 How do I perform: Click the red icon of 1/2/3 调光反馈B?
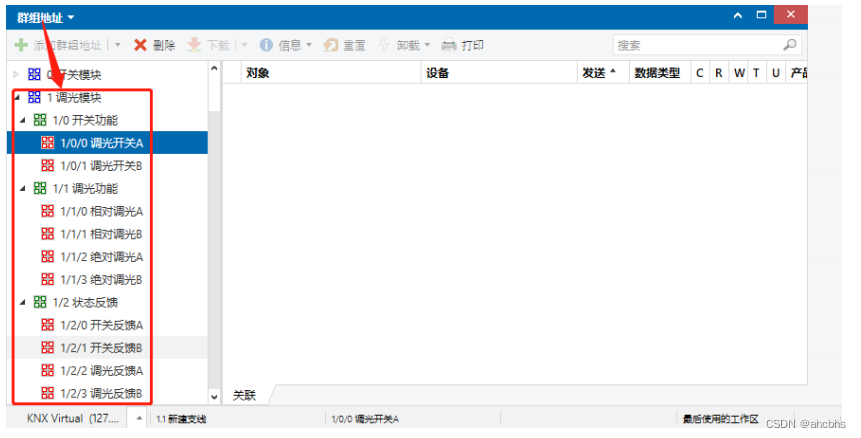tap(48, 393)
